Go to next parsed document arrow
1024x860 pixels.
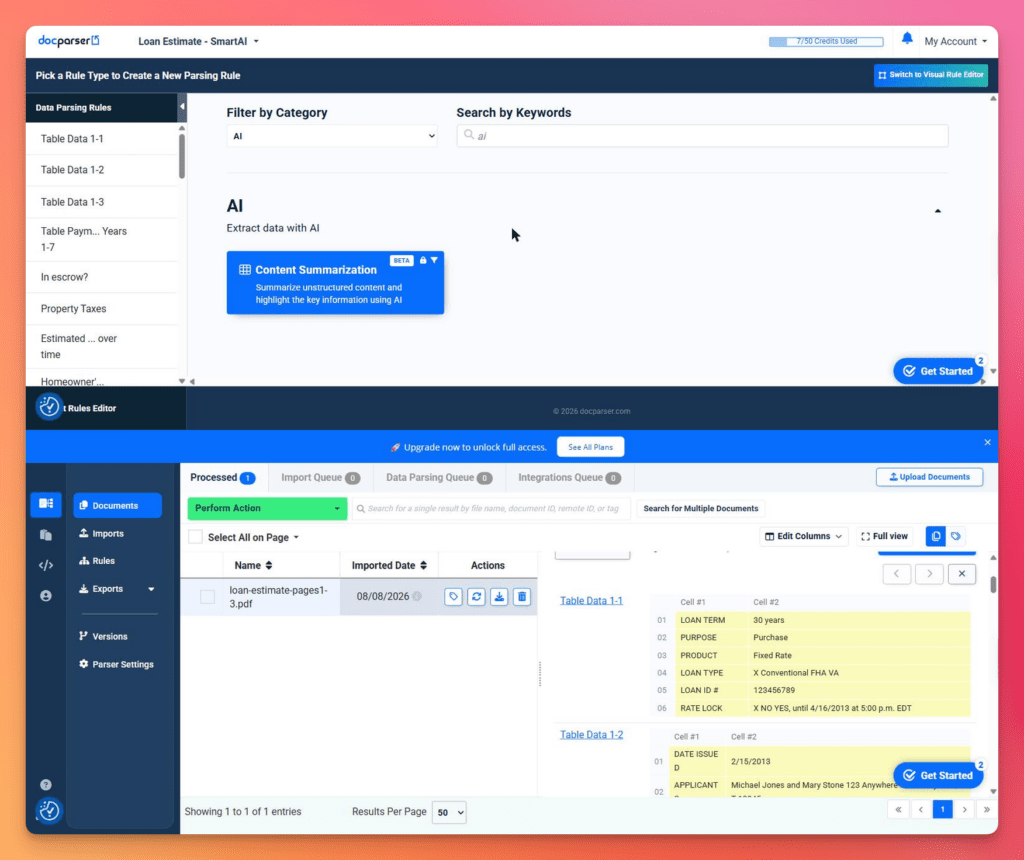[929, 574]
